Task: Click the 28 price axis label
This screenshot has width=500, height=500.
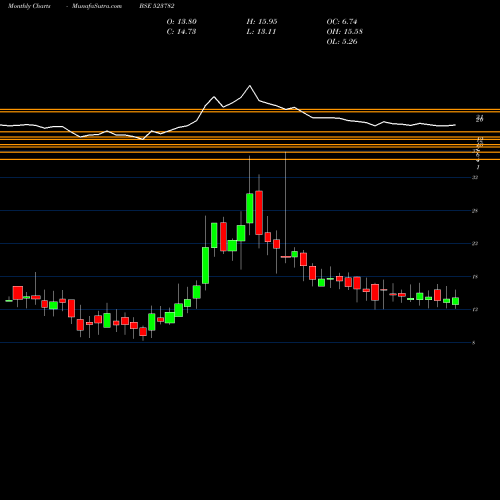Action: click(475, 211)
